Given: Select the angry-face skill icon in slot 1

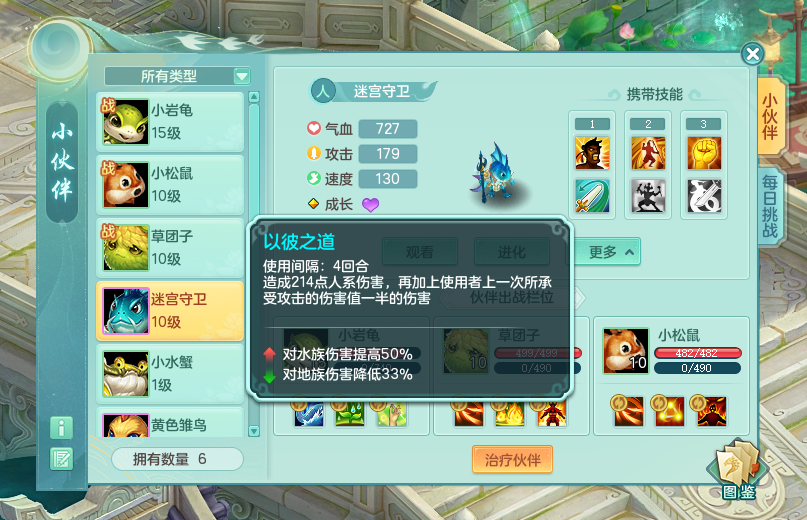Looking at the screenshot, I should (592, 153).
